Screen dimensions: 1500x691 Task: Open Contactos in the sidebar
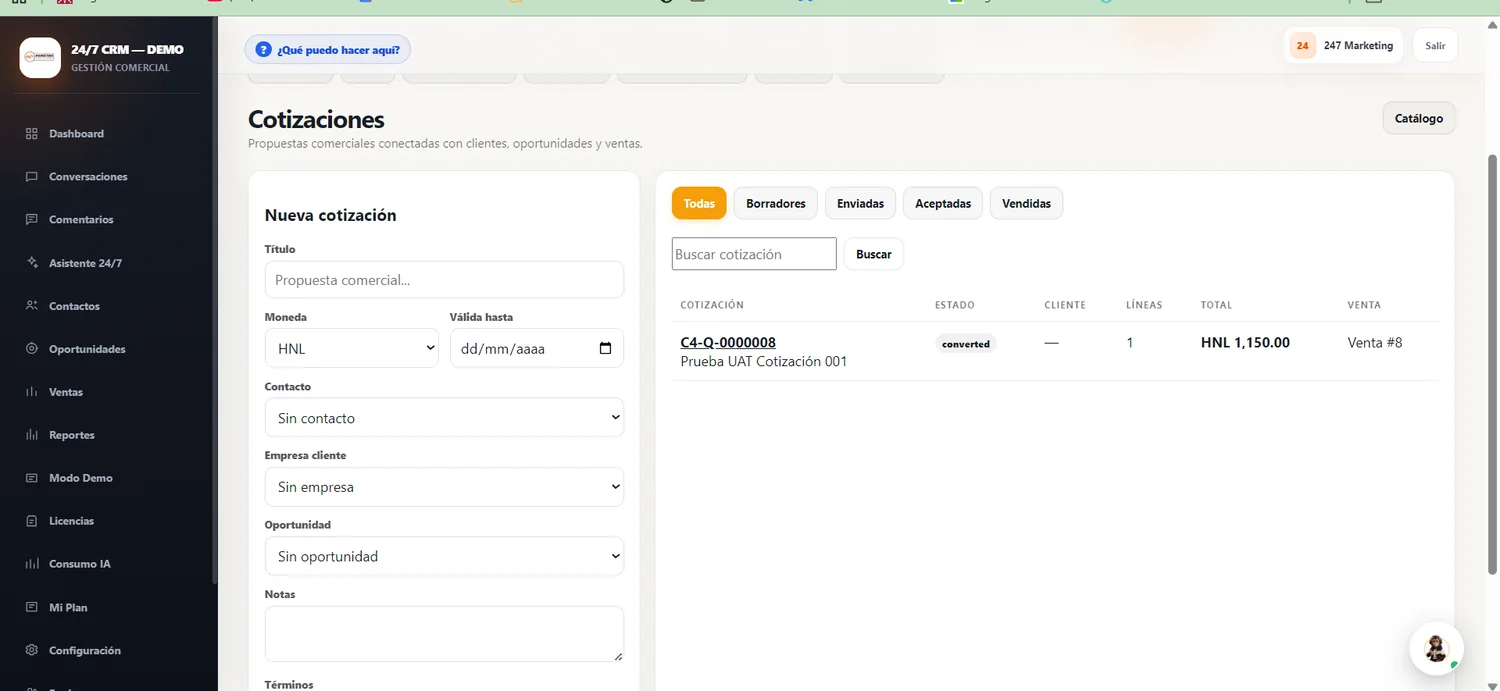tap(74, 306)
